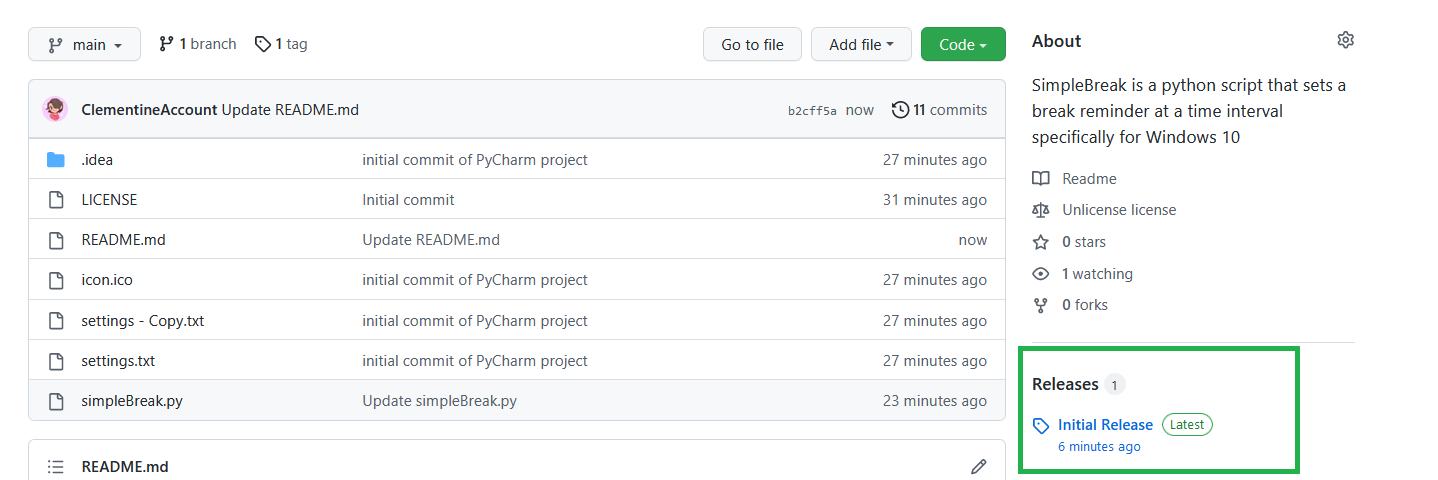The height and width of the screenshot is (480, 1438).
Task: Click the ClementineAccount avatar image
Action: [55, 110]
